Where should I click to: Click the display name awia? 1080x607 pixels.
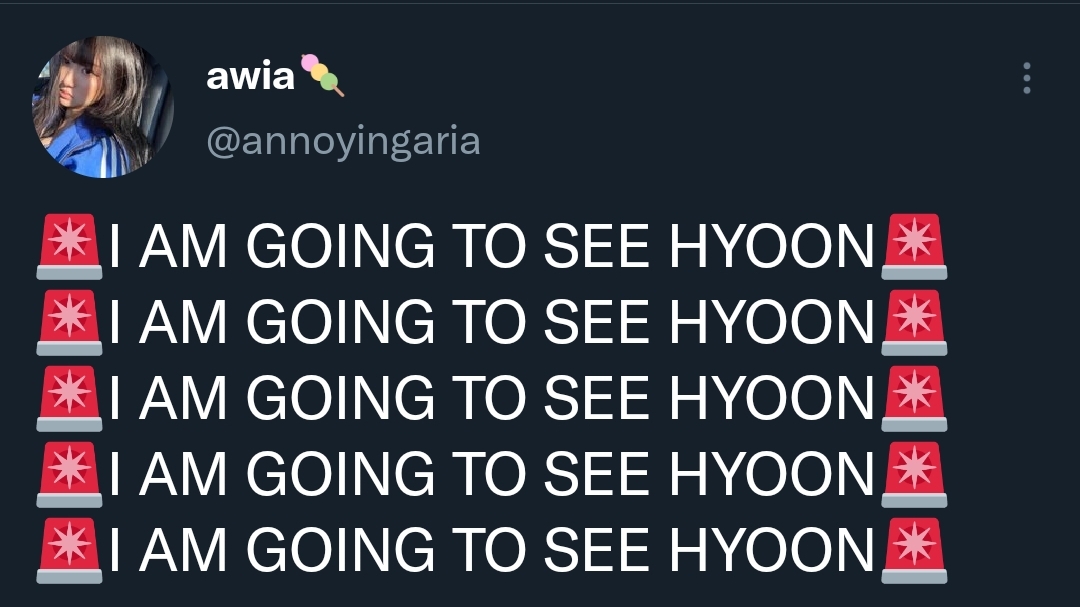pyautogui.click(x=250, y=76)
